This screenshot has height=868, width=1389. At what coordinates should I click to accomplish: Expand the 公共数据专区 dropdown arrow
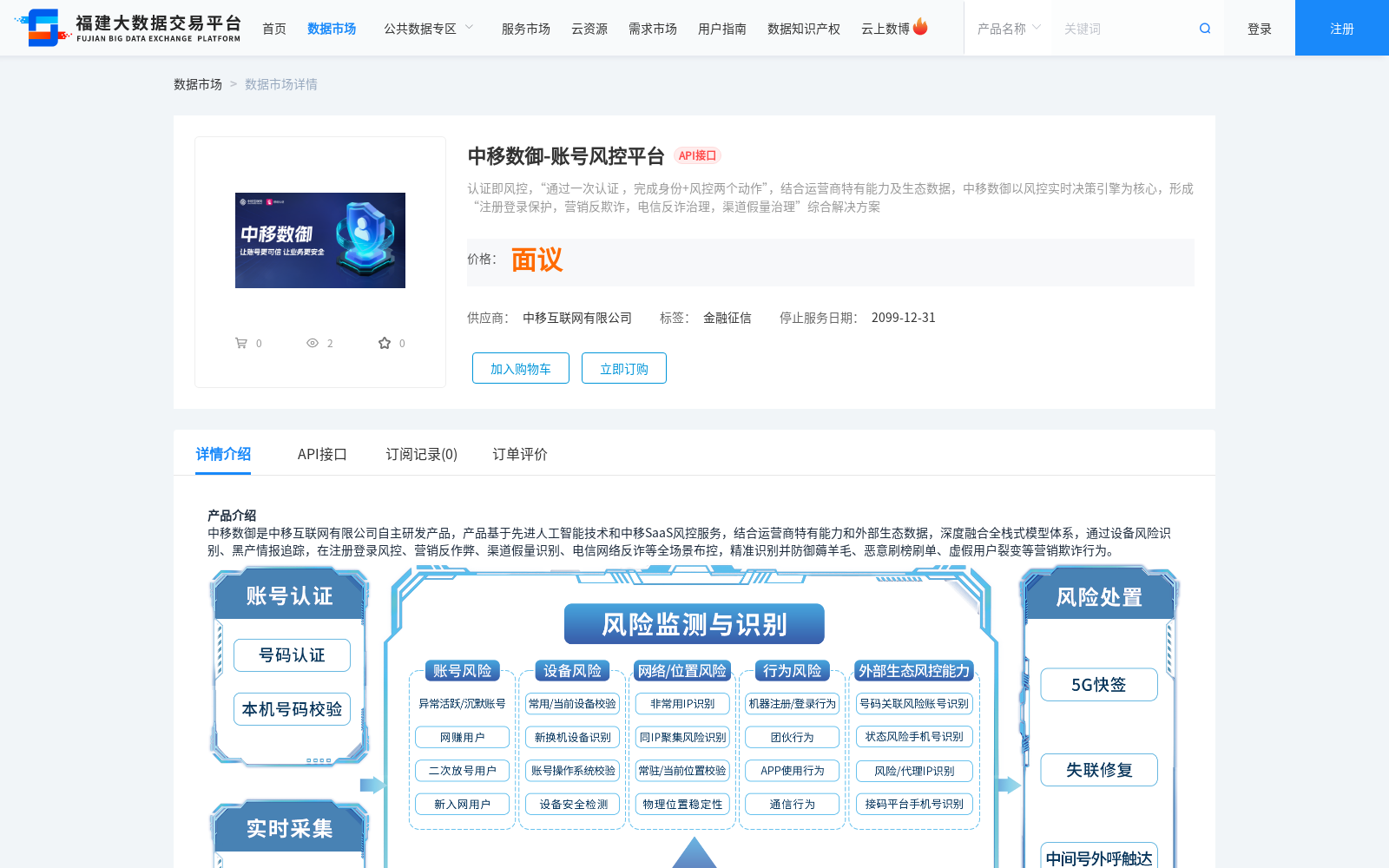(x=470, y=28)
